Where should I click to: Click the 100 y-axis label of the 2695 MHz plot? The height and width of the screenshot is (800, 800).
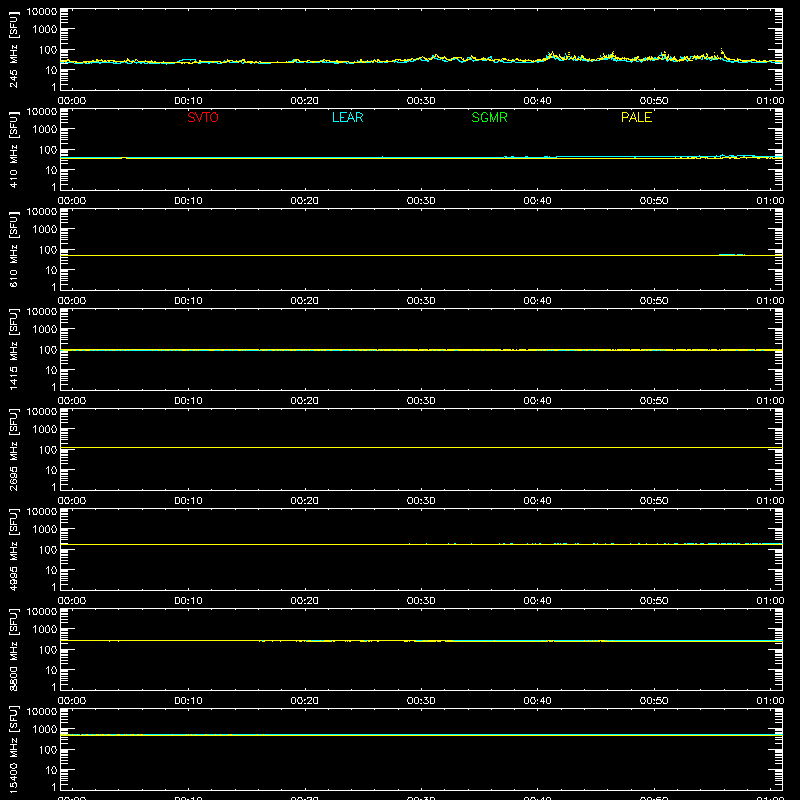(48, 450)
